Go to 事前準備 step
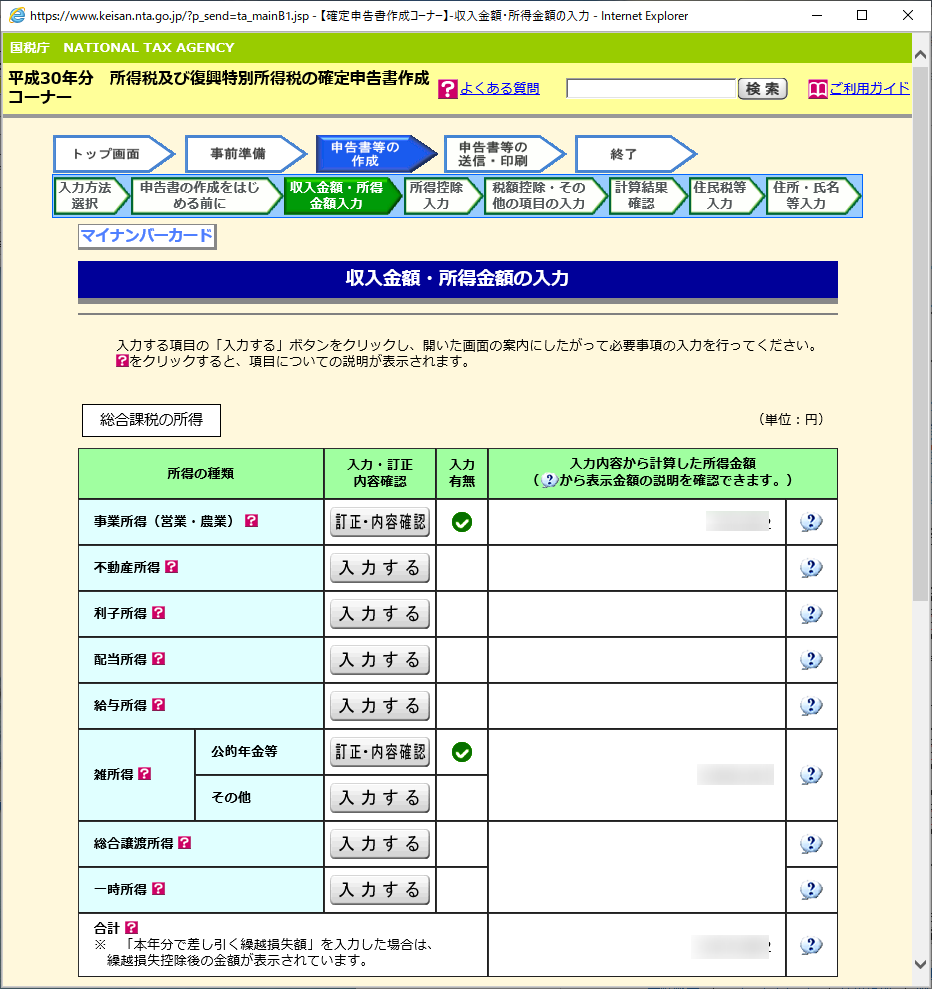The width and height of the screenshot is (932, 989). (245, 154)
